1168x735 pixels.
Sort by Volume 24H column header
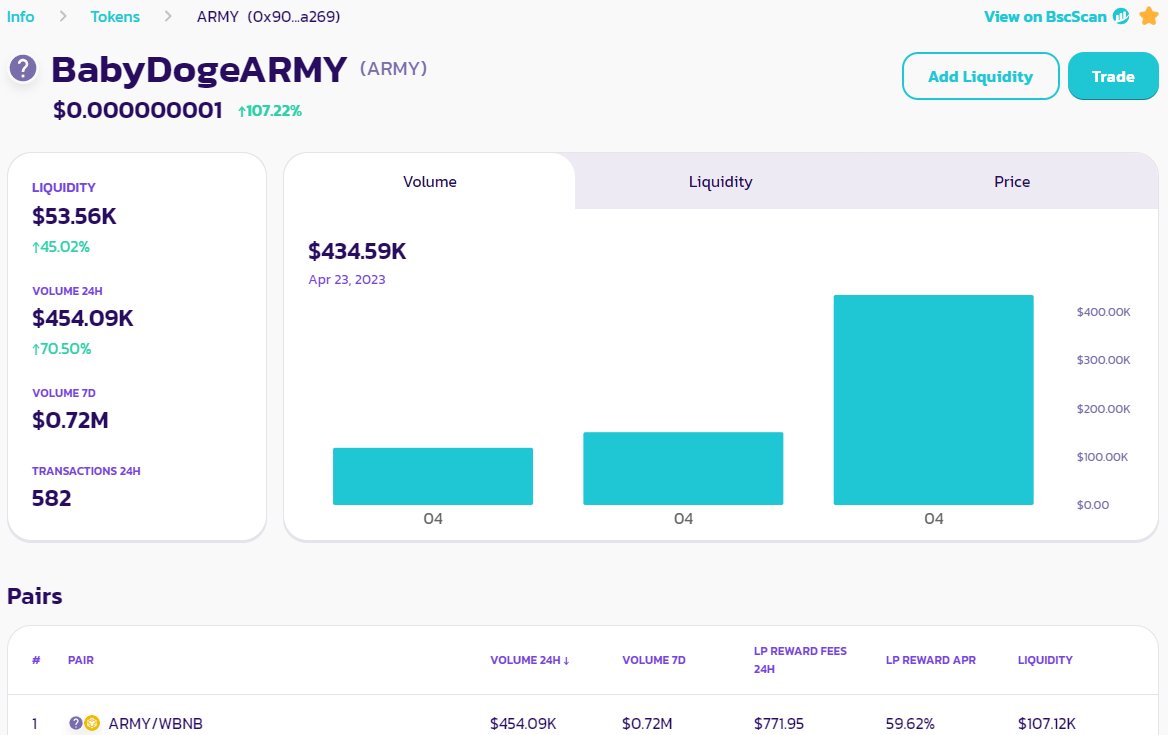click(530, 660)
